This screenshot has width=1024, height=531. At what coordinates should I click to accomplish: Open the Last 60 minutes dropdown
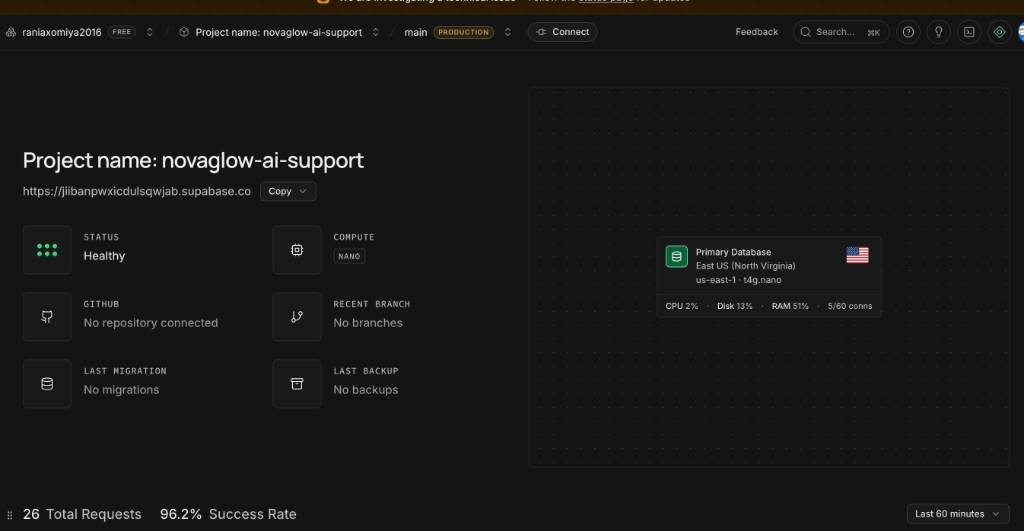coord(957,514)
